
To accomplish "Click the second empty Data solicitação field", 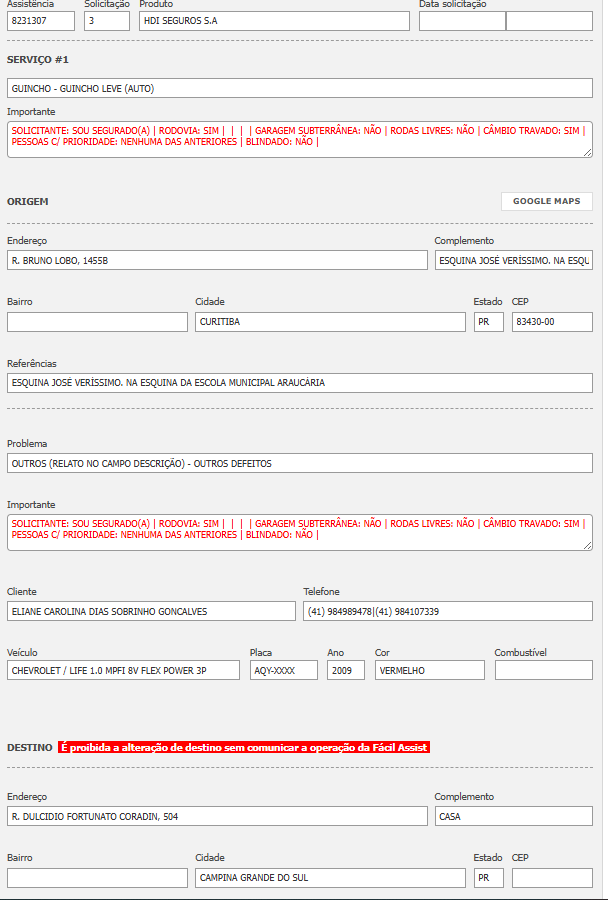I will tap(549, 21).
